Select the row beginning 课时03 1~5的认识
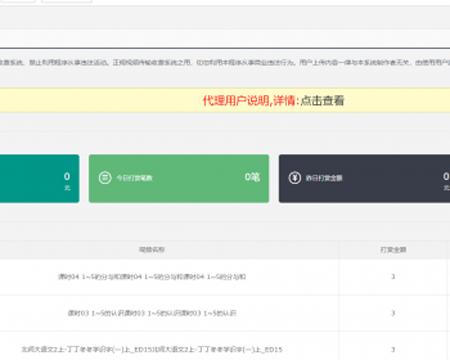This screenshot has width=450, height=360. [225, 313]
